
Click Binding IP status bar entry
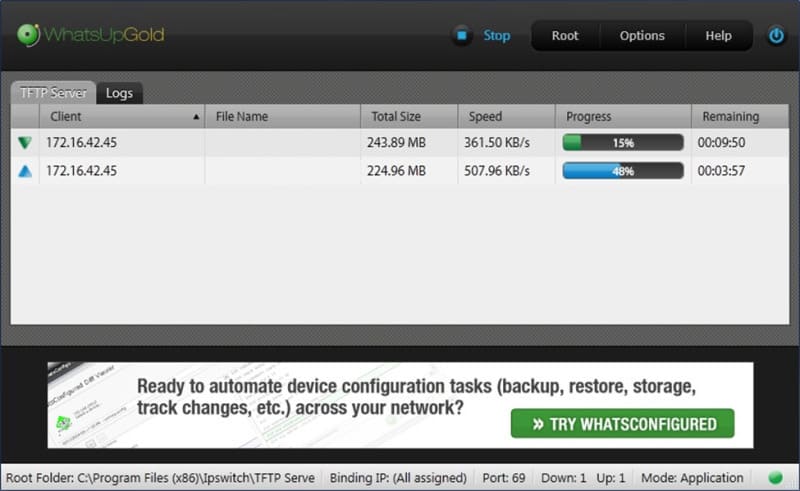coord(398,478)
